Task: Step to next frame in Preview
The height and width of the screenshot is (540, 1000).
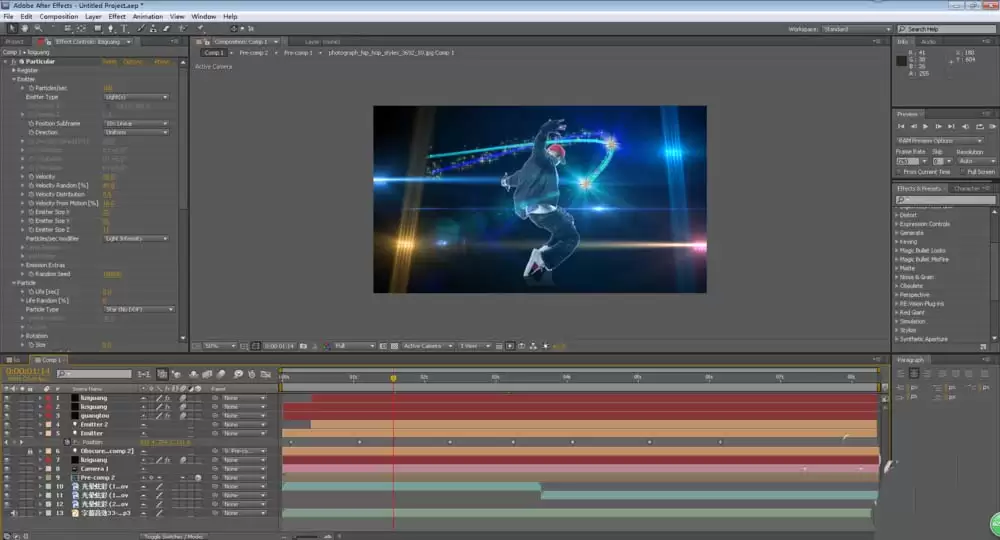Action: click(x=938, y=127)
